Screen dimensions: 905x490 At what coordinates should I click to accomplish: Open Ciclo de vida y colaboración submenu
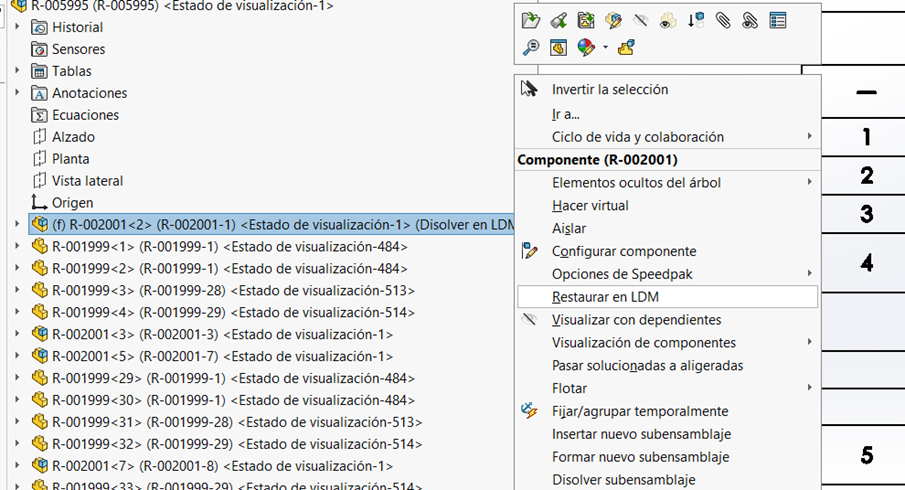(667, 137)
